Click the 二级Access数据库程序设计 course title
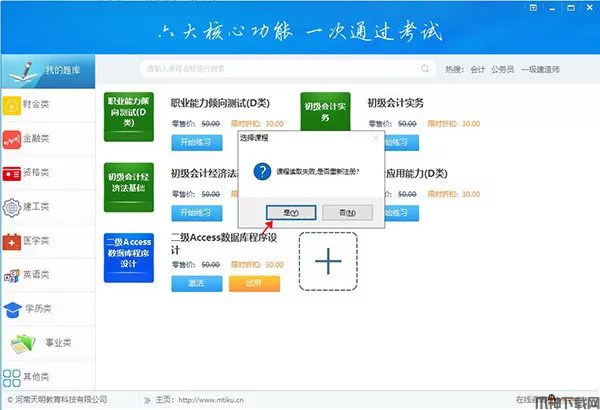 (224, 243)
